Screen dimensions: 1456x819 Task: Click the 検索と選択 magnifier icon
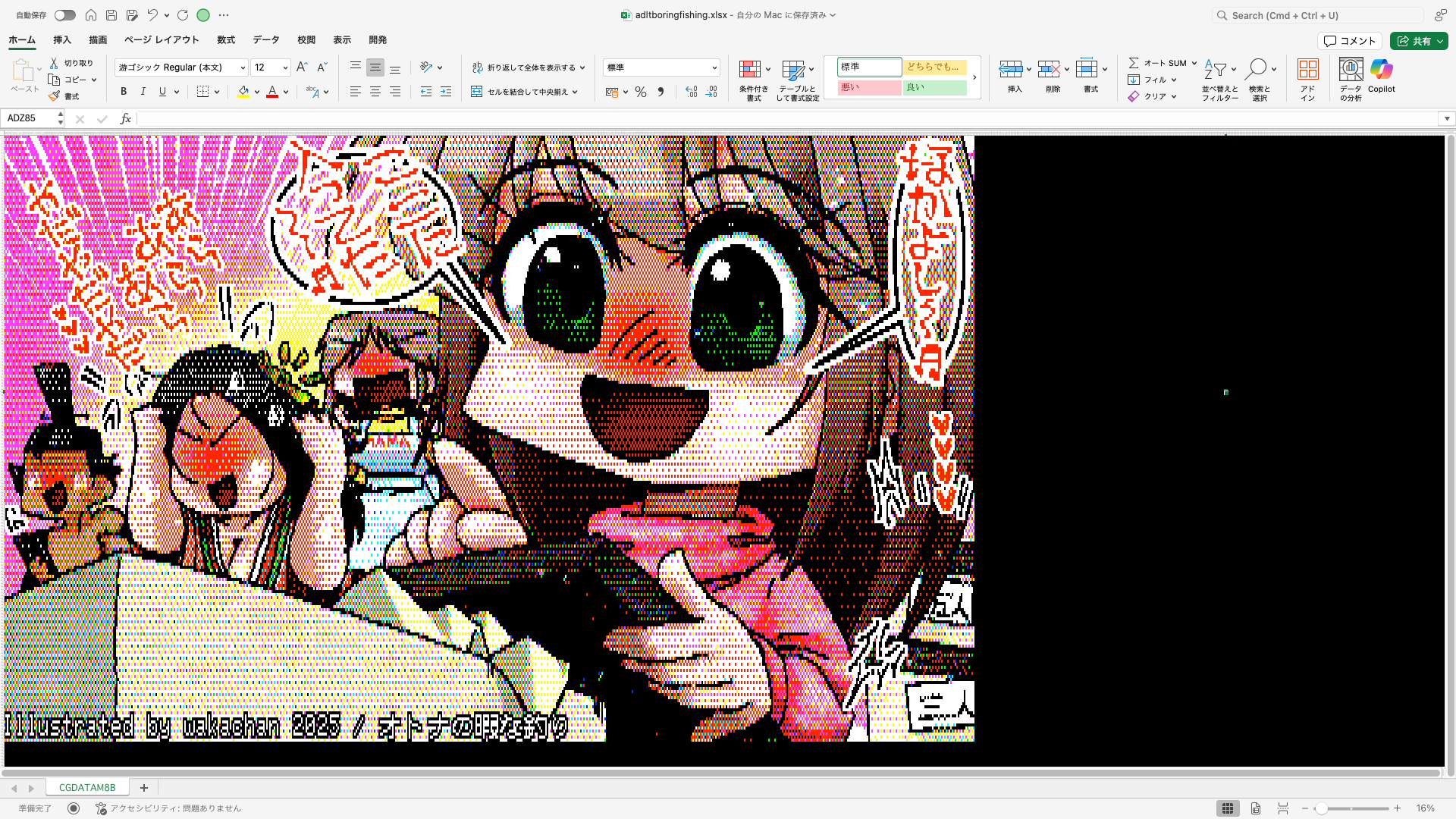click(x=1256, y=69)
